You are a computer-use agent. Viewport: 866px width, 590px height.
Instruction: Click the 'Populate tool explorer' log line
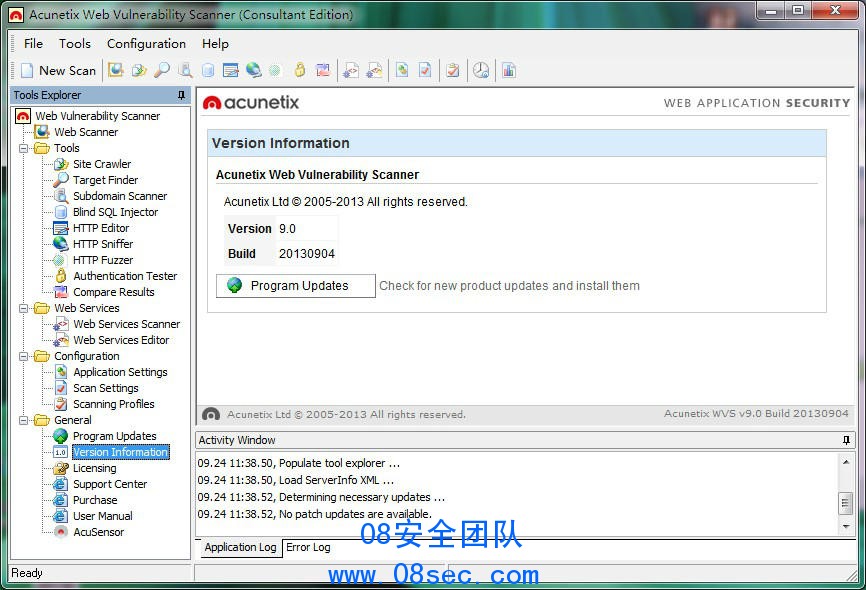(299, 463)
